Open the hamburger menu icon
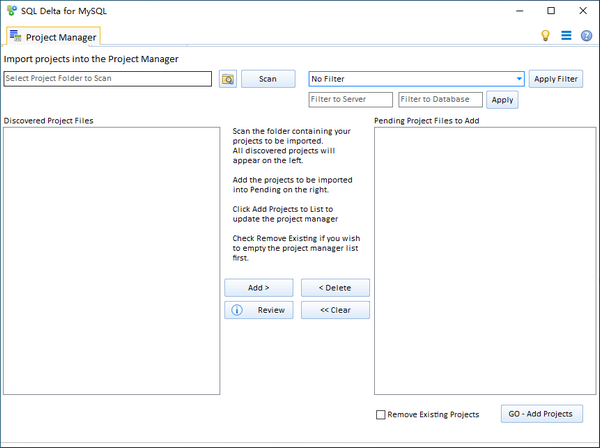Viewport: 600px width, 448px height. point(566,36)
